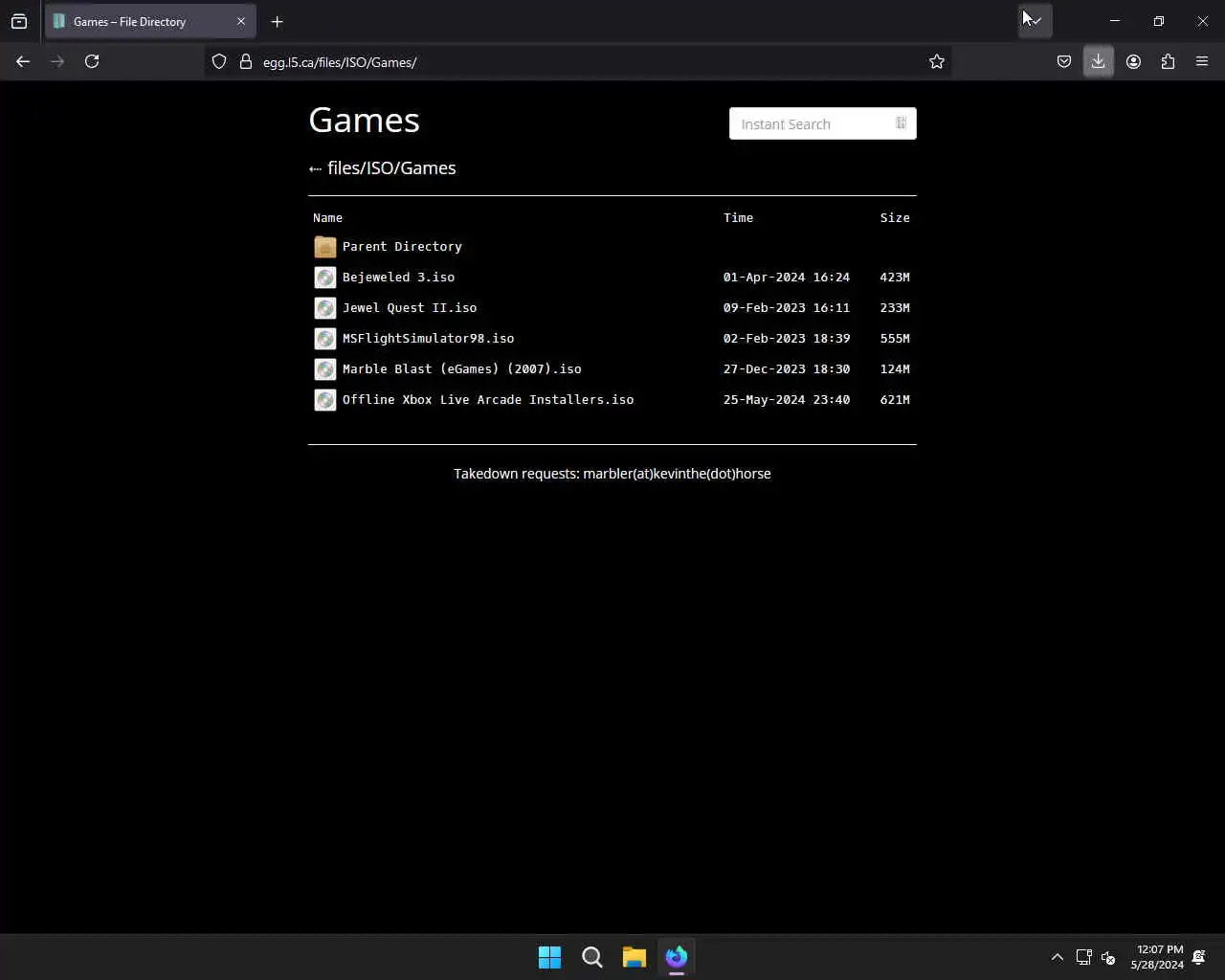Sort listing by Name column
This screenshot has width=1225, height=980.
(x=327, y=217)
